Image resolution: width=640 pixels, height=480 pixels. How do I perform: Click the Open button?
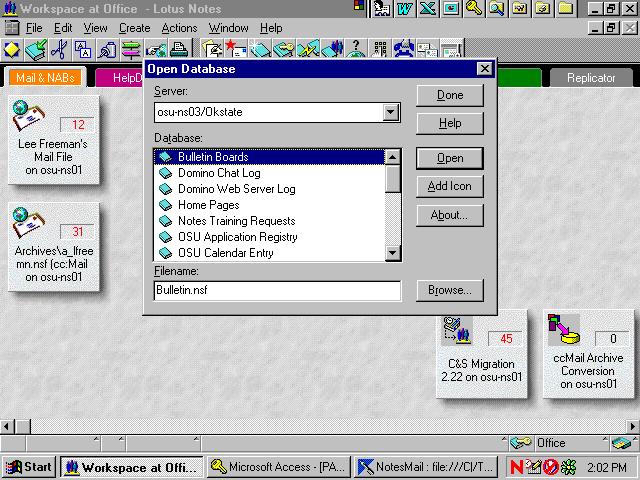pos(450,158)
